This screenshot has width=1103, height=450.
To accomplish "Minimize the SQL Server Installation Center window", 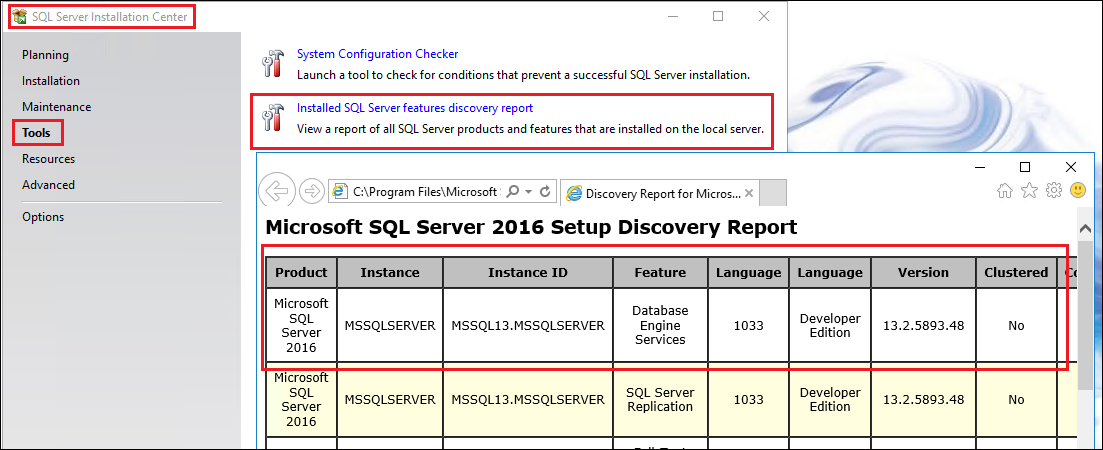I will [x=672, y=16].
